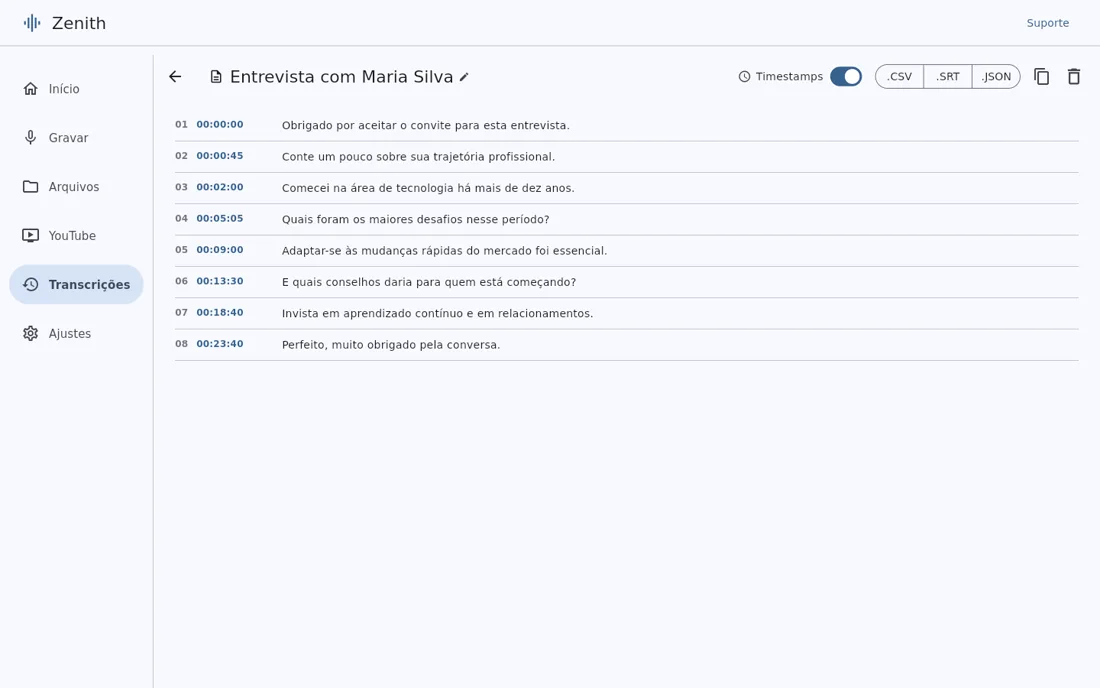Delete the transcription with the trash icon
Viewport: 1100px width, 688px height.
pyautogui.click(x=1074, y=76)
